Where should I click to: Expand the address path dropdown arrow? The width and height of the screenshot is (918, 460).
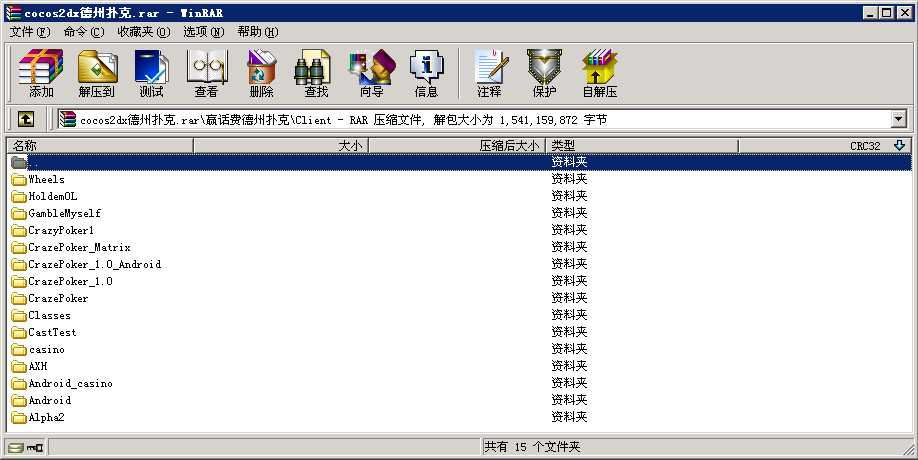[899, 119]
